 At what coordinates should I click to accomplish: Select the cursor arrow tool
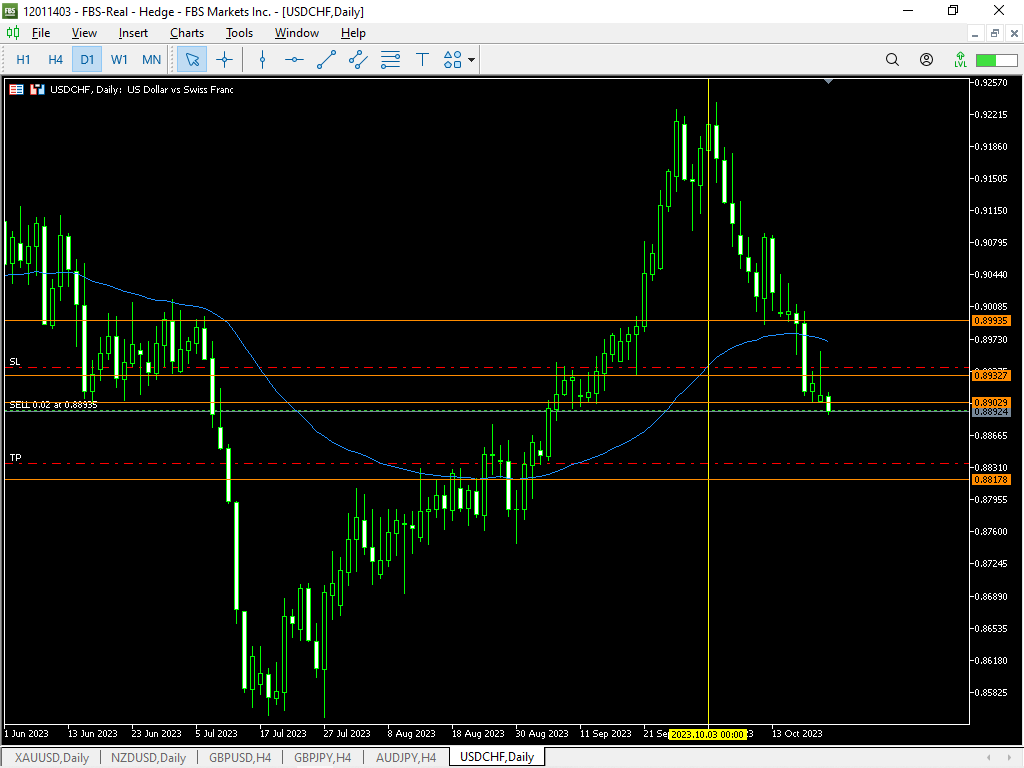192,60
